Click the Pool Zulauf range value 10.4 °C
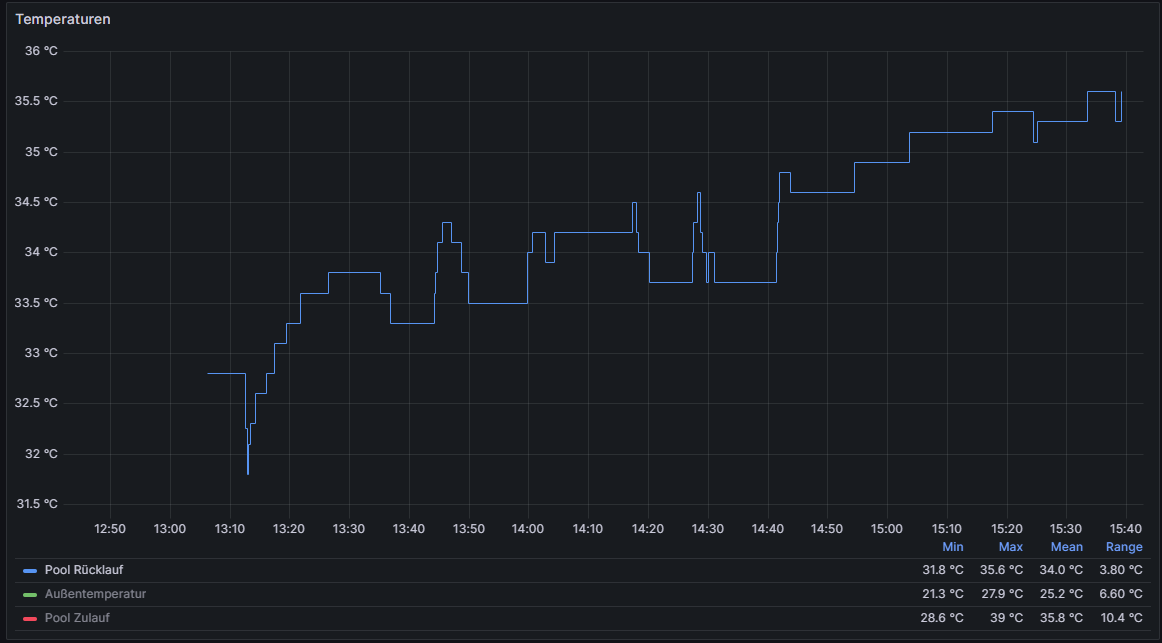 1121,618
